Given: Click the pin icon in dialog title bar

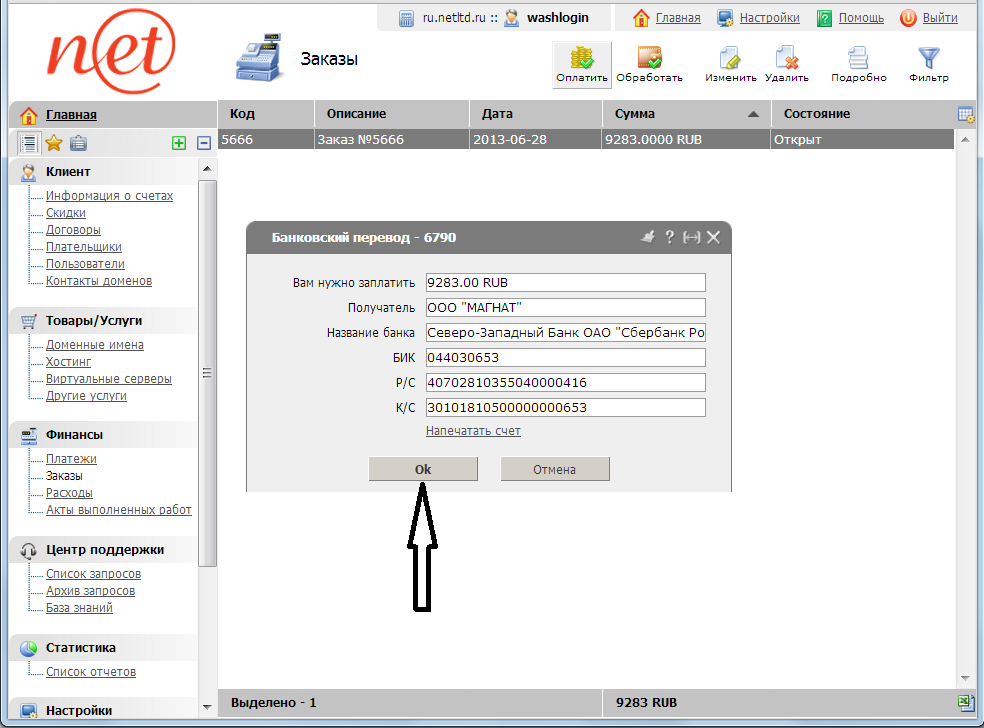Looking at the screenshot, I should [x=647, y=237].
